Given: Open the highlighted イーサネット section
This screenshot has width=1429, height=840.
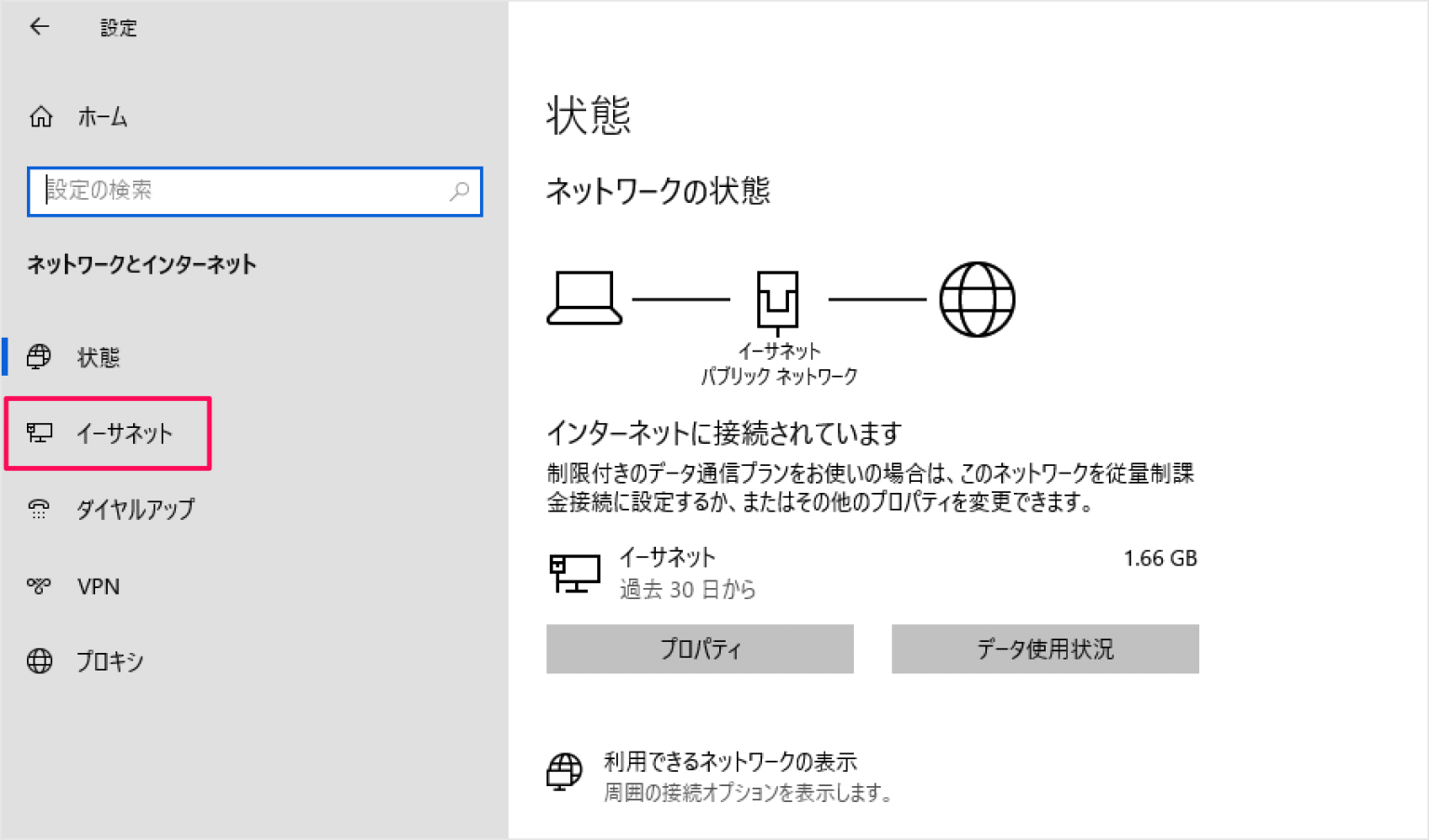Looking at the screenshot, I should click(x=126, y=432).
